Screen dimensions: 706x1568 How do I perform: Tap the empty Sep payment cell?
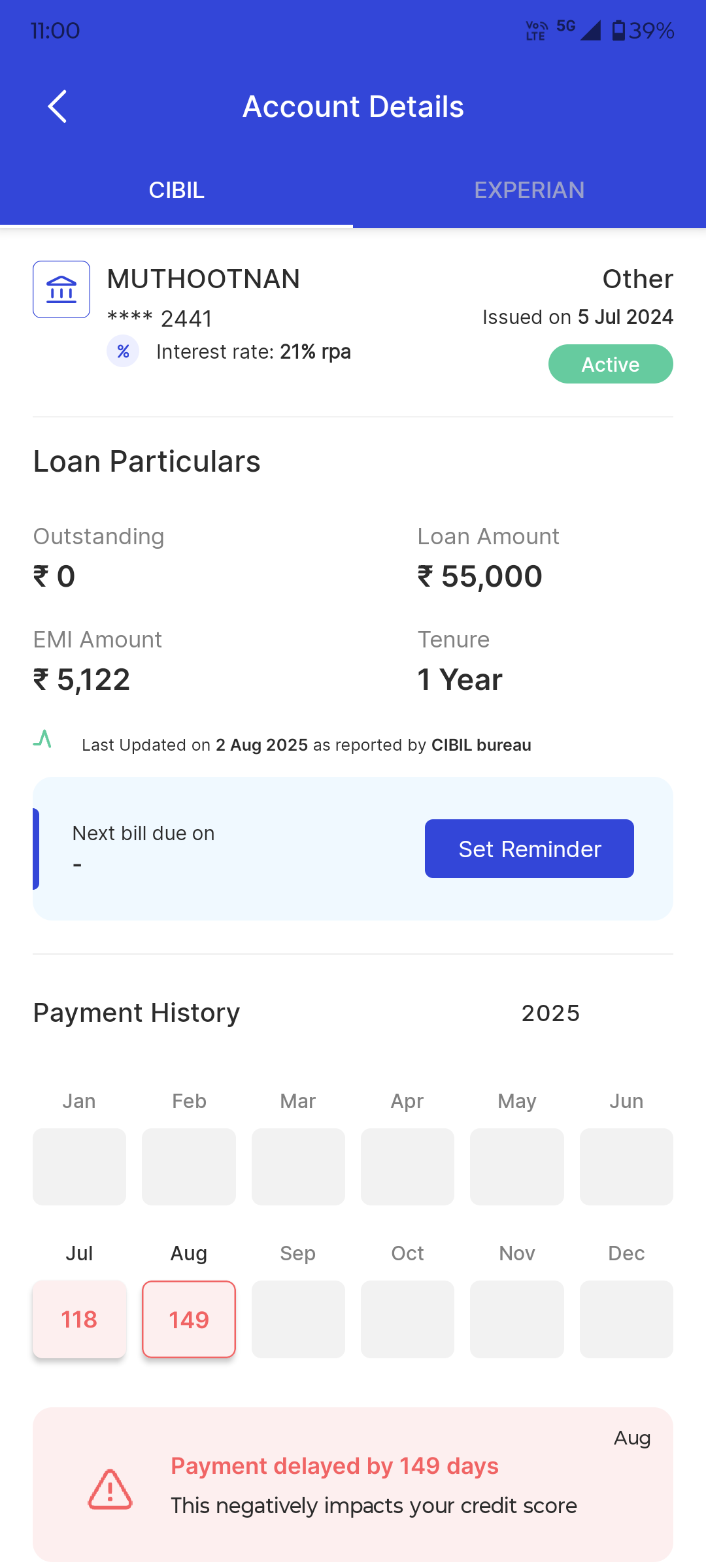click(x=298, y=1319)
